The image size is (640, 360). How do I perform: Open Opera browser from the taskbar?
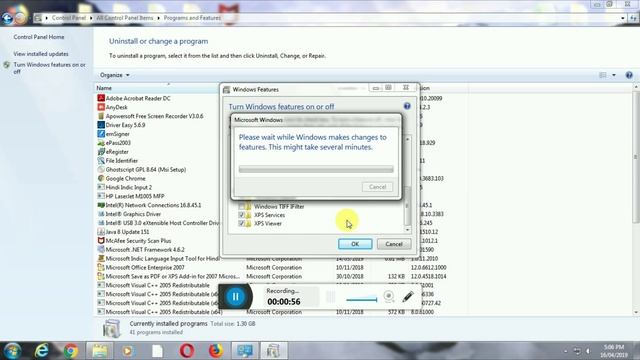[187, 351]
